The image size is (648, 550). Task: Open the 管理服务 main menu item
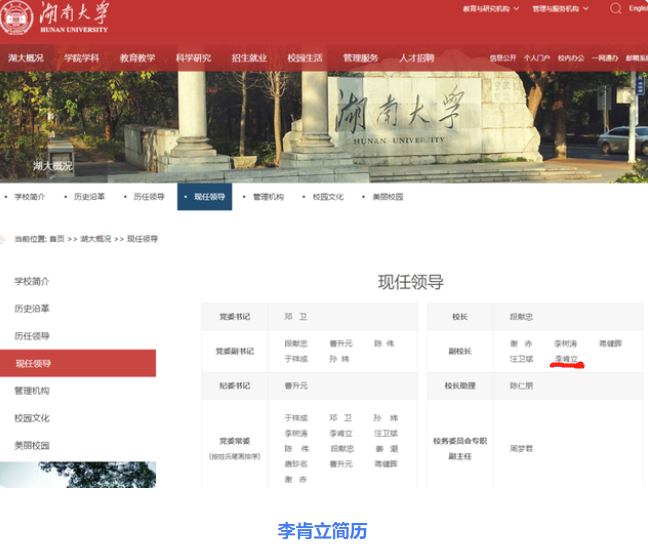[x=361, y=58]
